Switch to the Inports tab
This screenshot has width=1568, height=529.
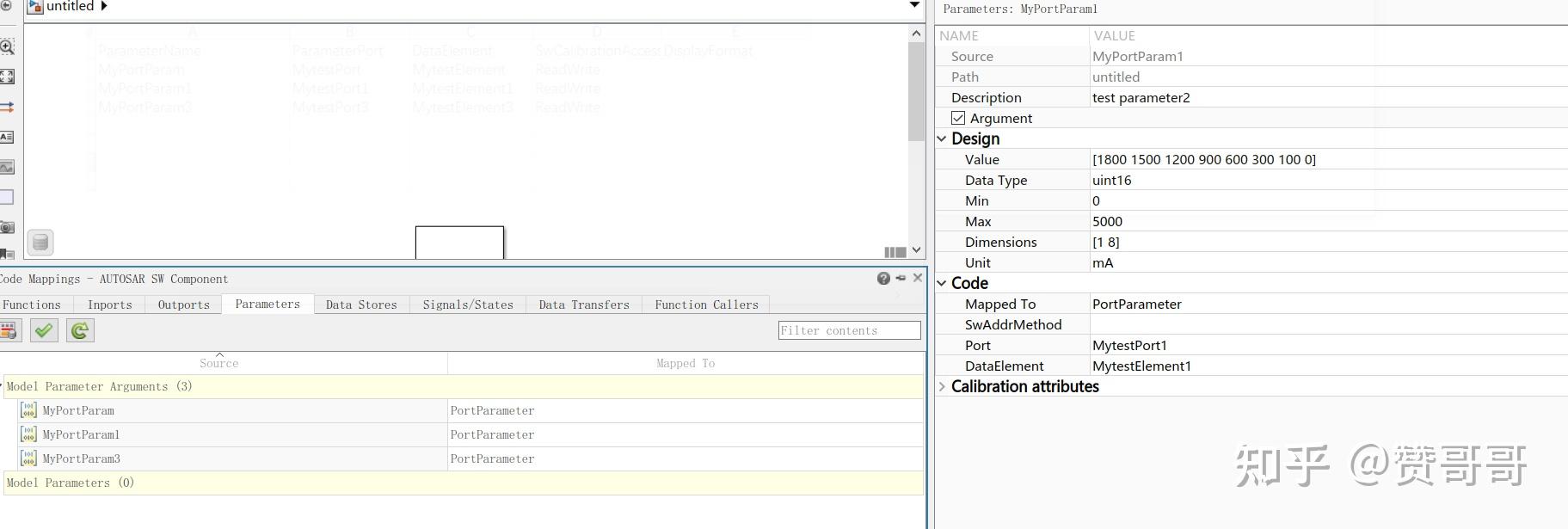pyautogui.click(x=110, y=304)
